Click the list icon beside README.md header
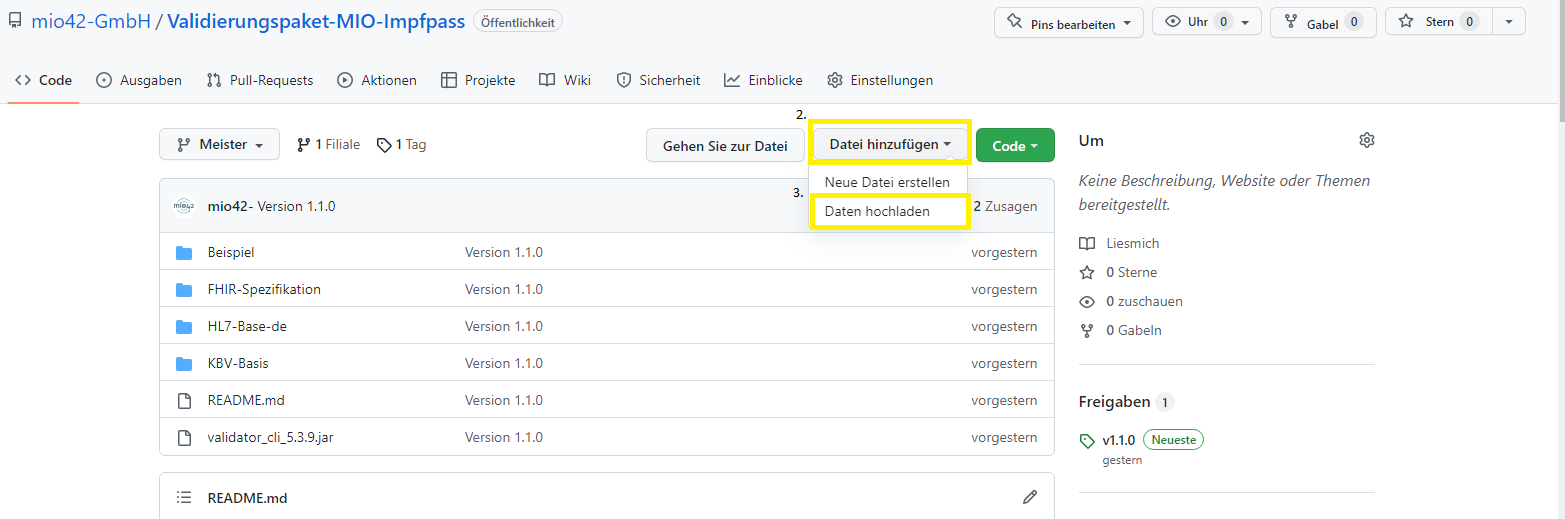This screenshot has width=1565, height=519. pos(184,497)
